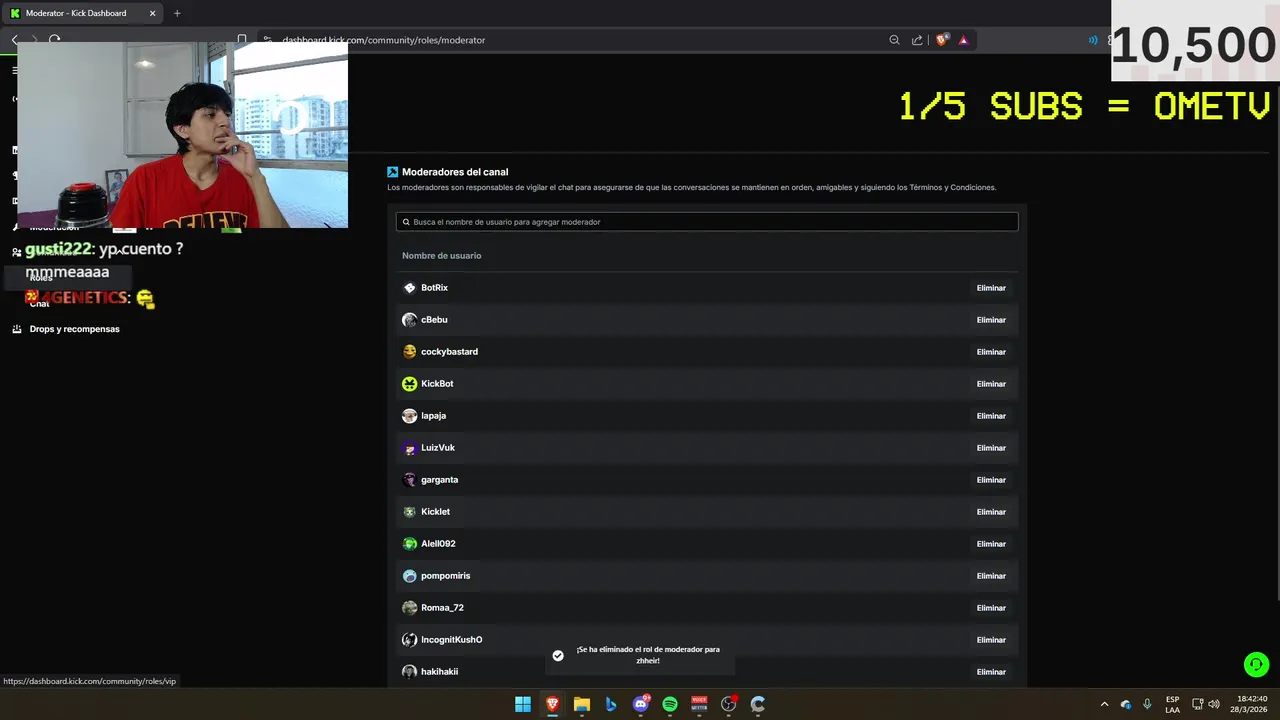Click Eliminar for cockybastard

point(991,352)
